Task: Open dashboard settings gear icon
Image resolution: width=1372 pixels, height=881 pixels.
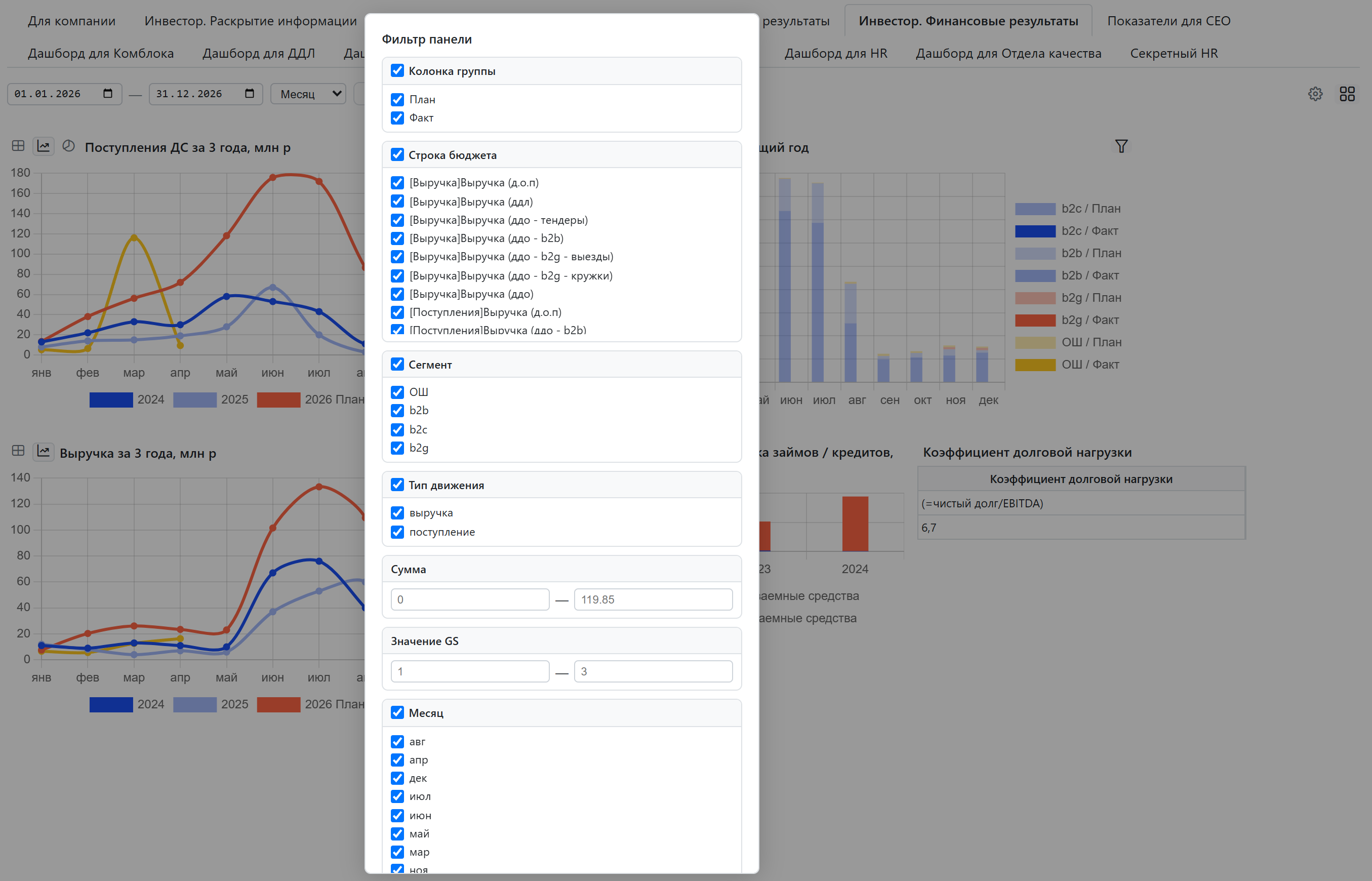Action: 1315,94
